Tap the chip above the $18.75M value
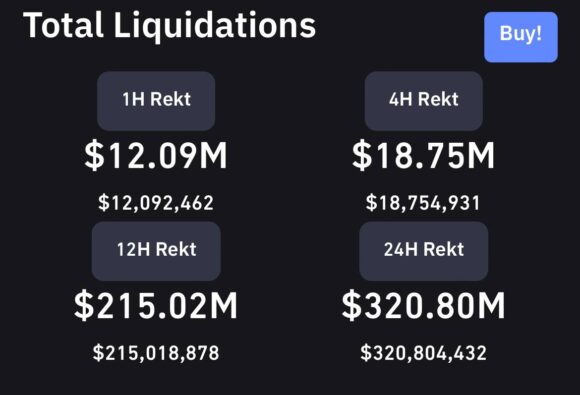 pyautogui.click(x=424, y=101)
